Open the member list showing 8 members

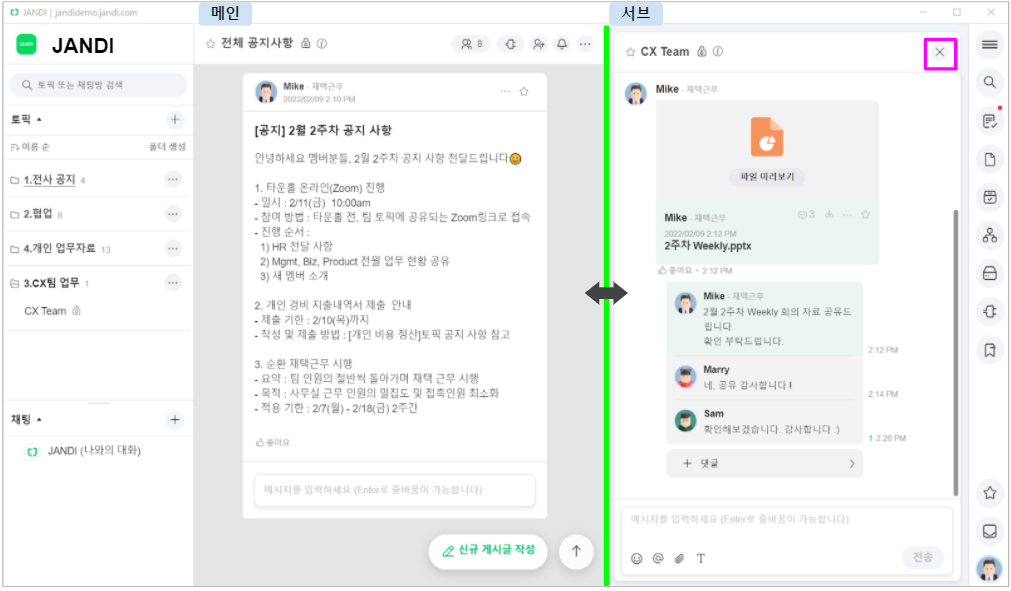471,44
